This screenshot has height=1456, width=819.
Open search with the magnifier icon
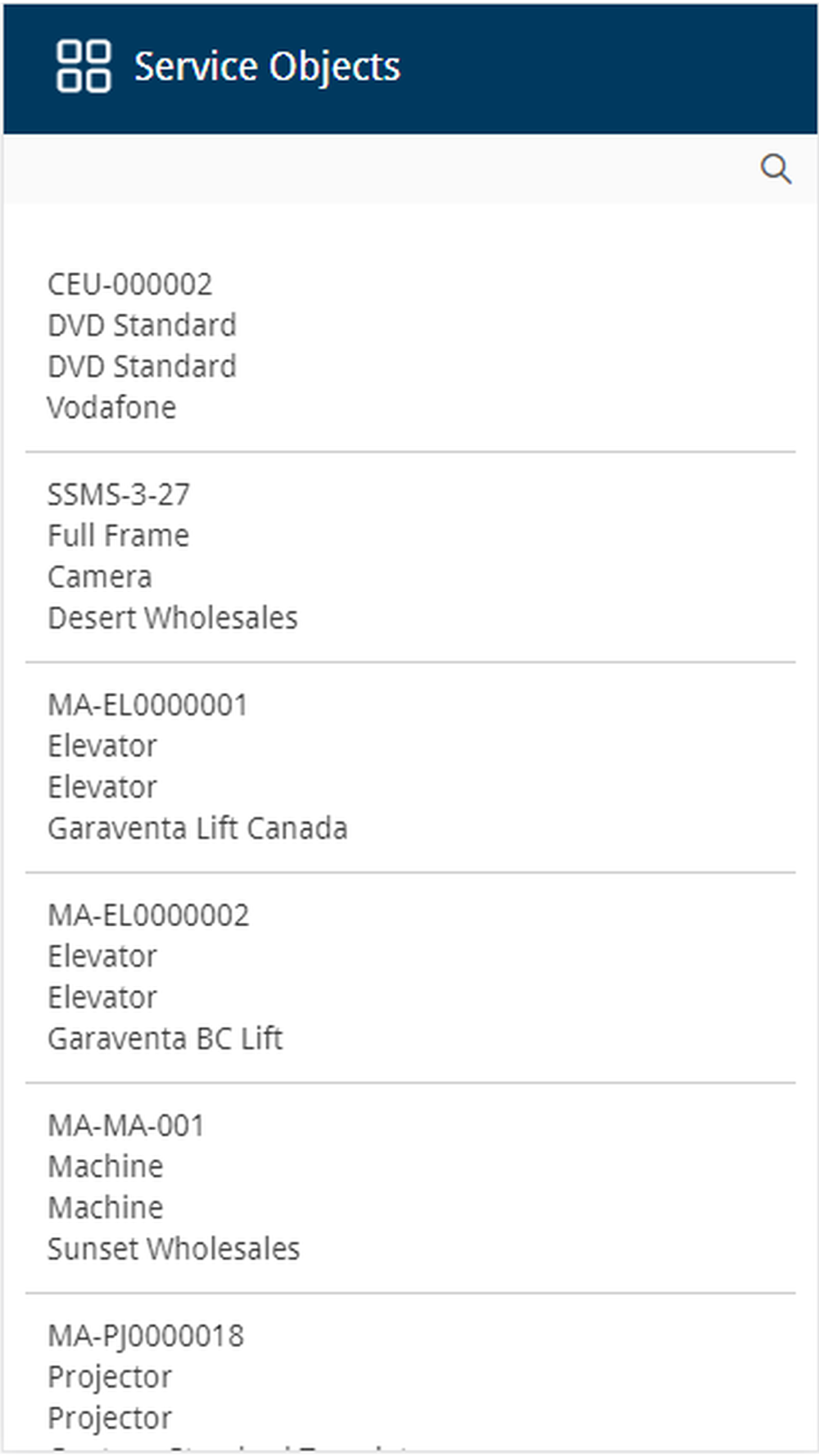pyautogui.click(x=775, y=170)
